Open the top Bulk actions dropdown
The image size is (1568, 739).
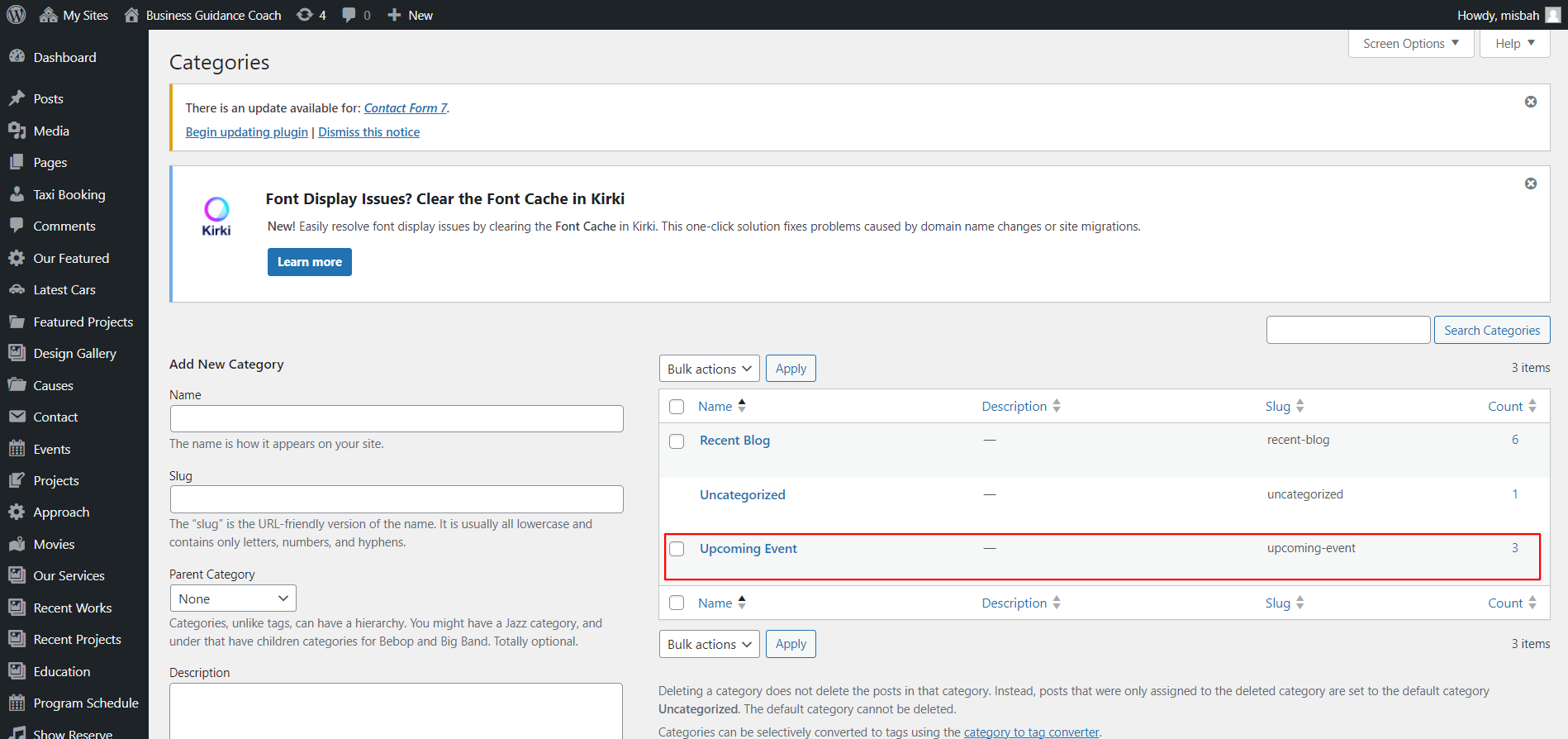tap(709, 369)
